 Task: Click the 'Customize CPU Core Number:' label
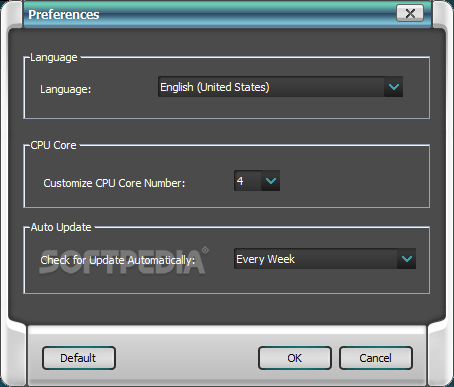pos(114,183)
